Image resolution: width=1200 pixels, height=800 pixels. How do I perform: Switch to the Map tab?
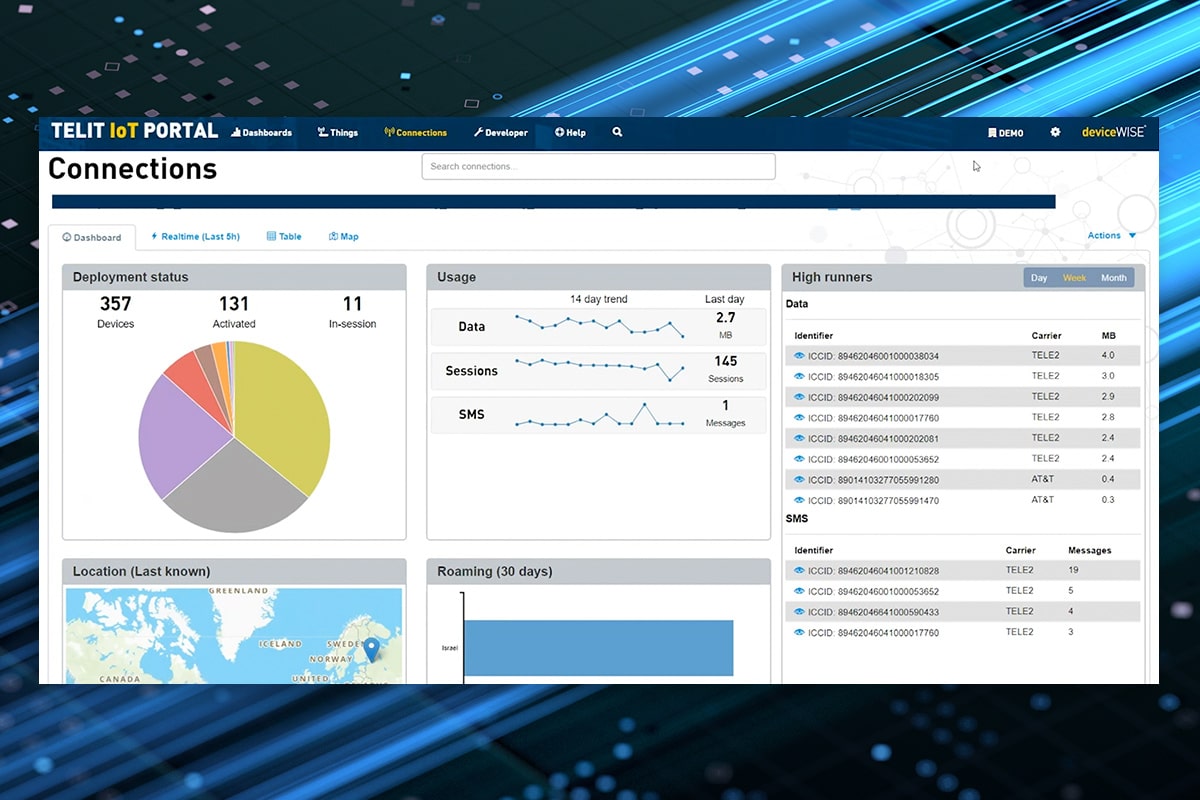[343, 237]
